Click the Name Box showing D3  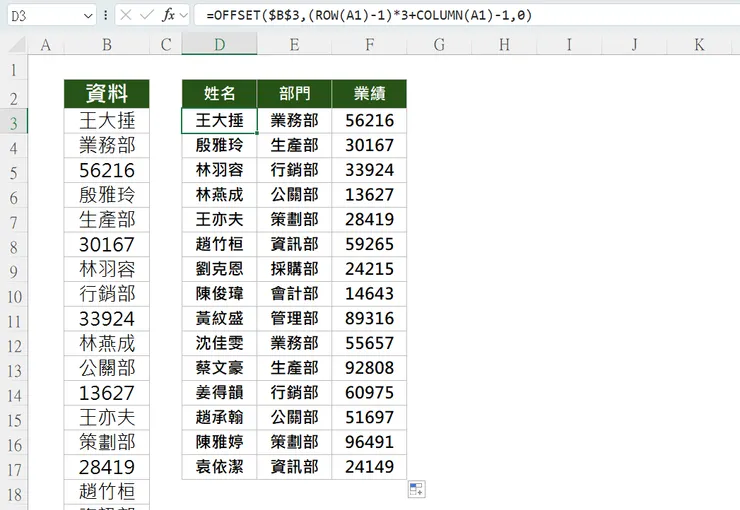(x=45, y=16)
